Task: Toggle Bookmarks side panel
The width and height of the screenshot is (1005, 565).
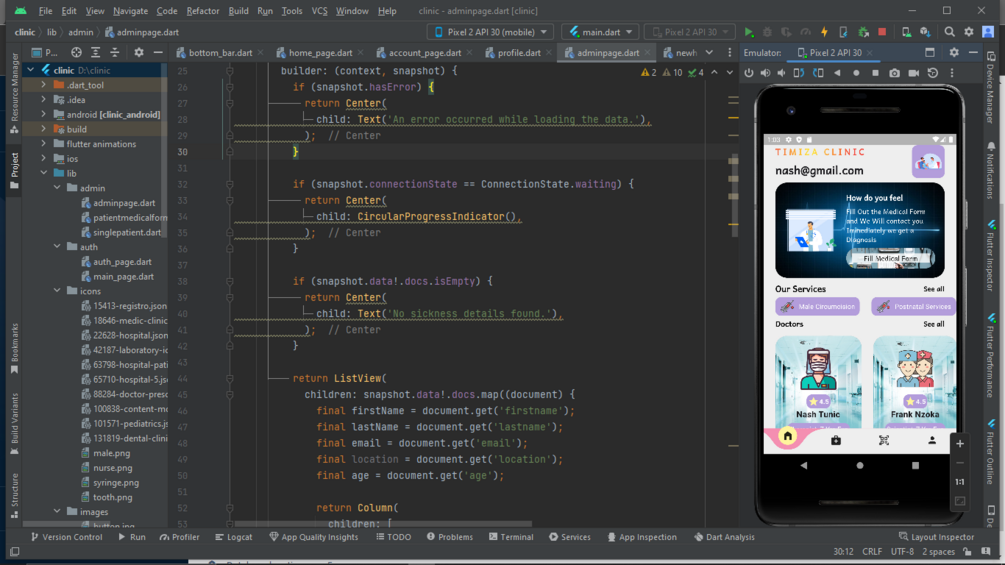Action: coord(14,349)
